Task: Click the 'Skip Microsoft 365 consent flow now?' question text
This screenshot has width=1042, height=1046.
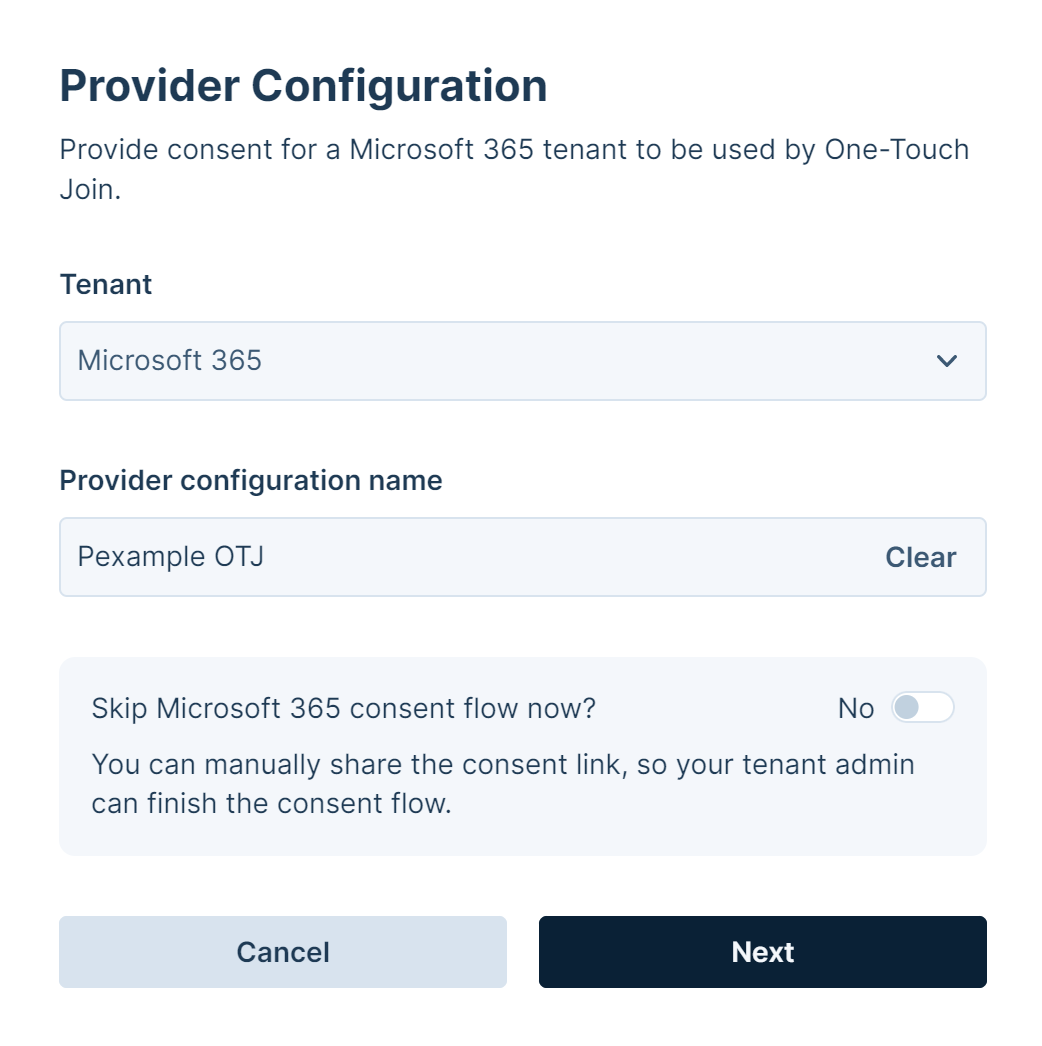Action: coord(343,709)
